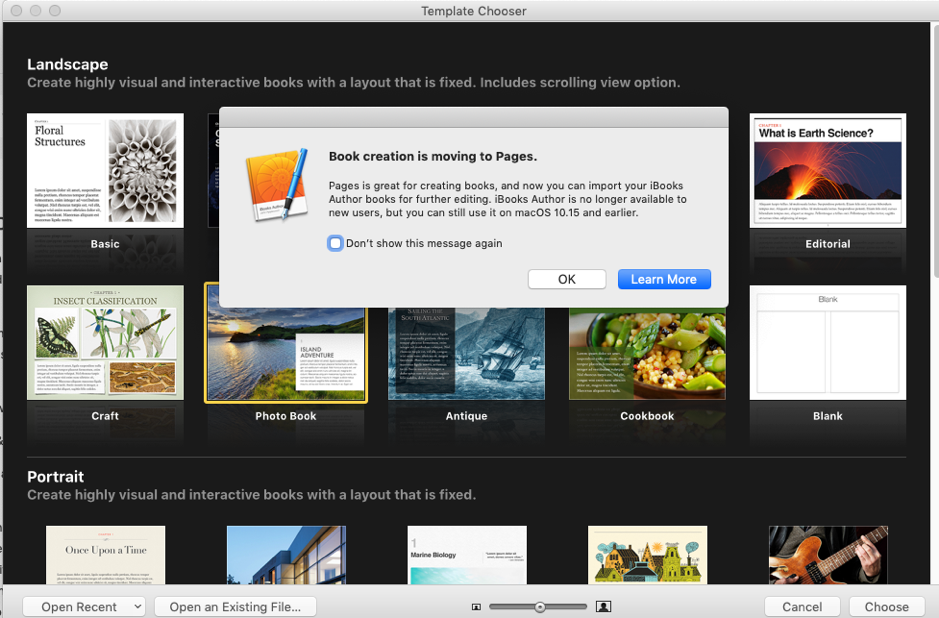The height and width of the screenshot is (618, 939).
Task: Click Open an Existing File button
Action: click(235, 607)
